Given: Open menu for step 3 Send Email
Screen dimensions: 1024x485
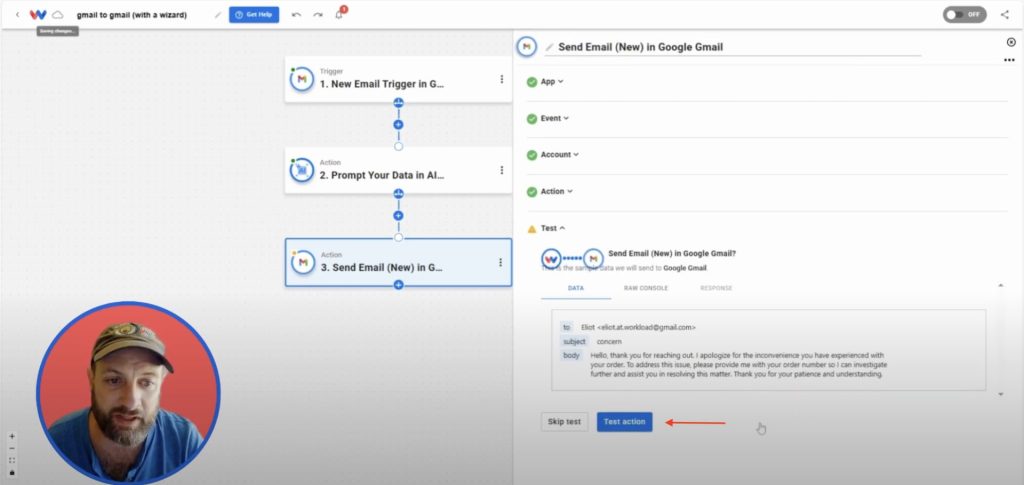Looking at the screenshot, I should (x=501, y=262).
